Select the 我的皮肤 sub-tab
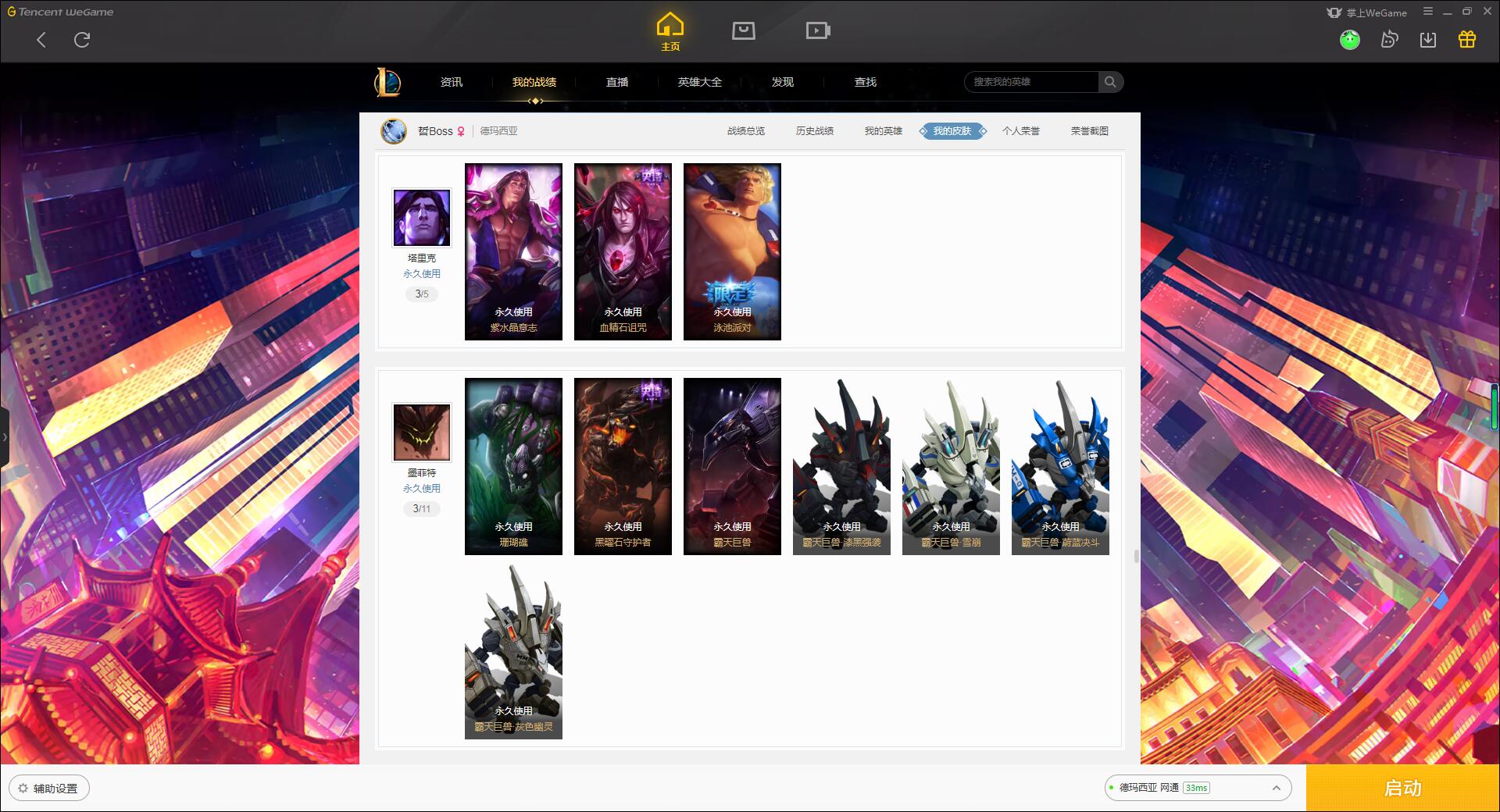The width and height of the screenshot is (1500, 812). pos(952,131)
